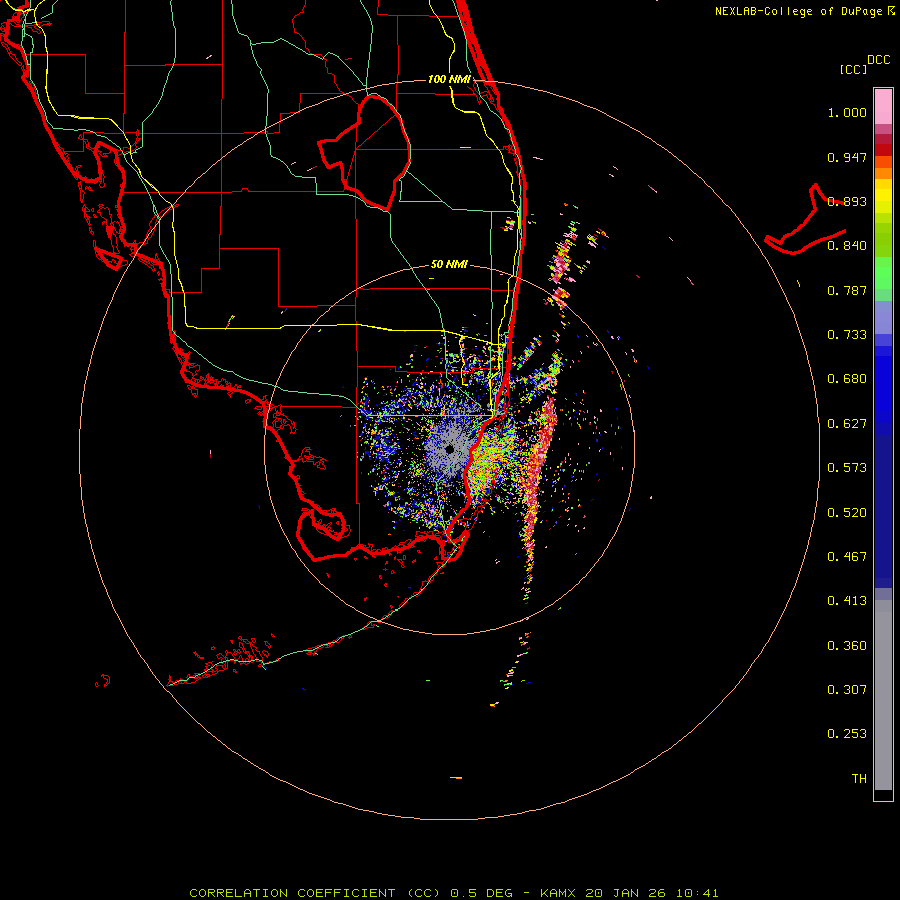This screenshot has width=900, height=900.
Task: Click the 0.307 scale value
Action: click(847, 690)
